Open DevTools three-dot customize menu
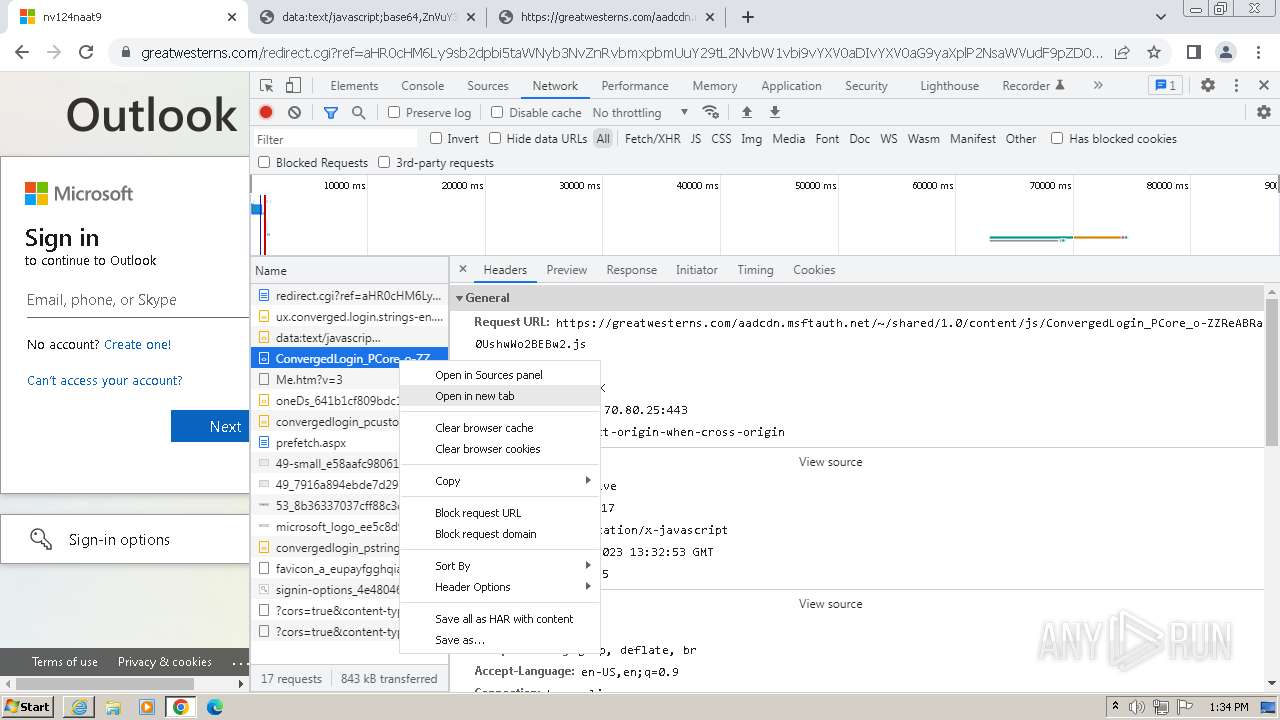Screen dimensions: 1280x720 point(1236,86)
